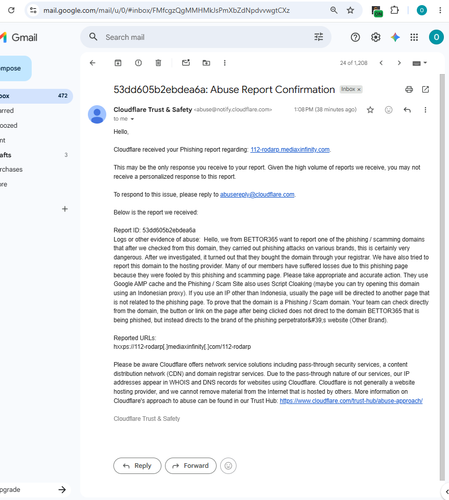Go to older email arrow

(x=399, y=63)
